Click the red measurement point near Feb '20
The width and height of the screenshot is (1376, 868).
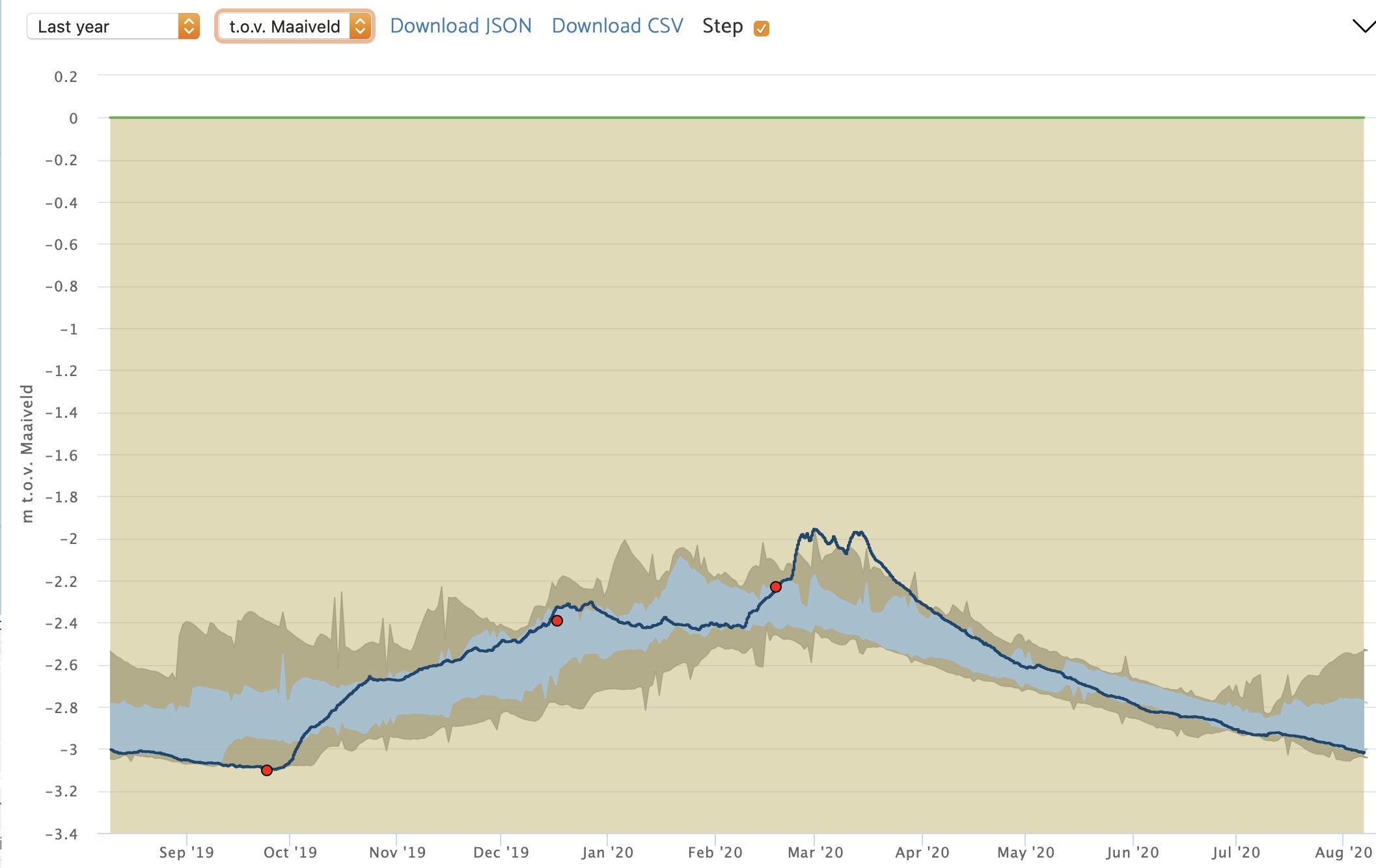click(x=776, y=587)
